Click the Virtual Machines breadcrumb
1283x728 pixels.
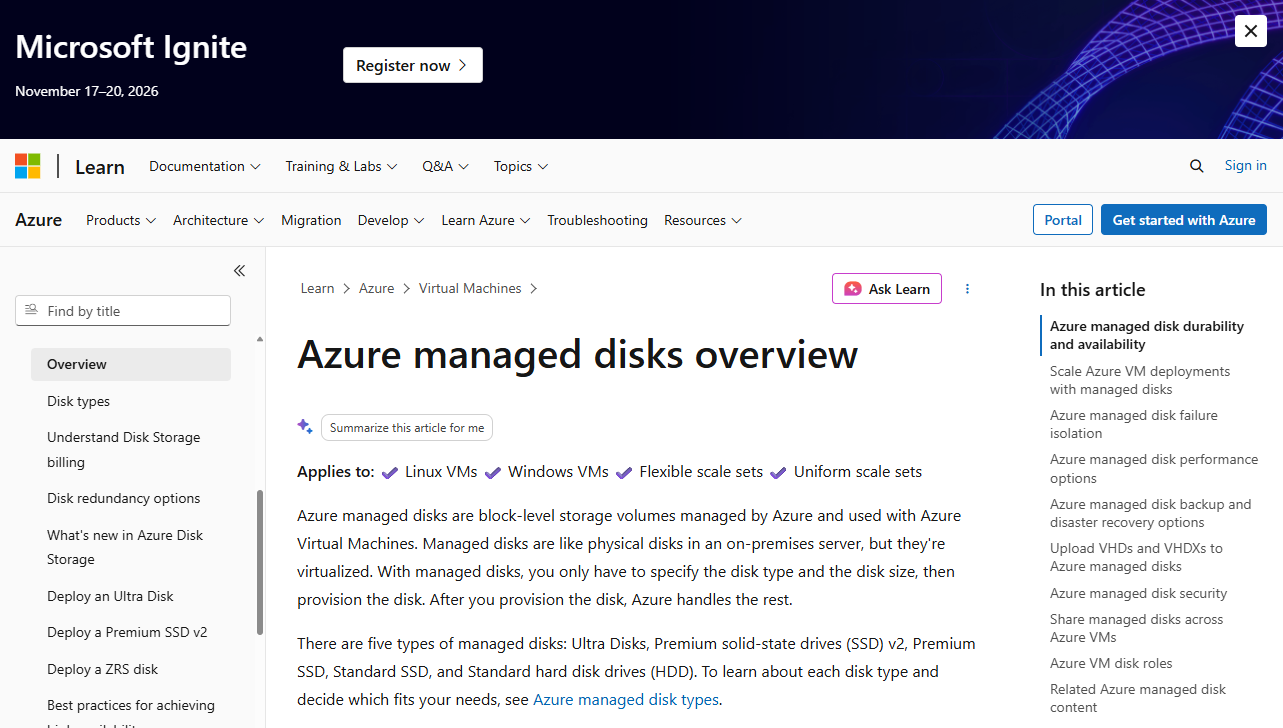pos(470,288)
